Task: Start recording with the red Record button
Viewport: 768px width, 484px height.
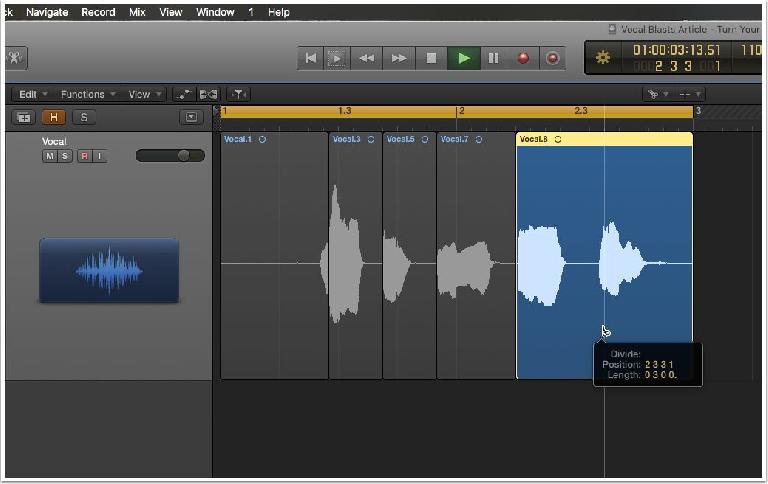Action: coord(523,58)
